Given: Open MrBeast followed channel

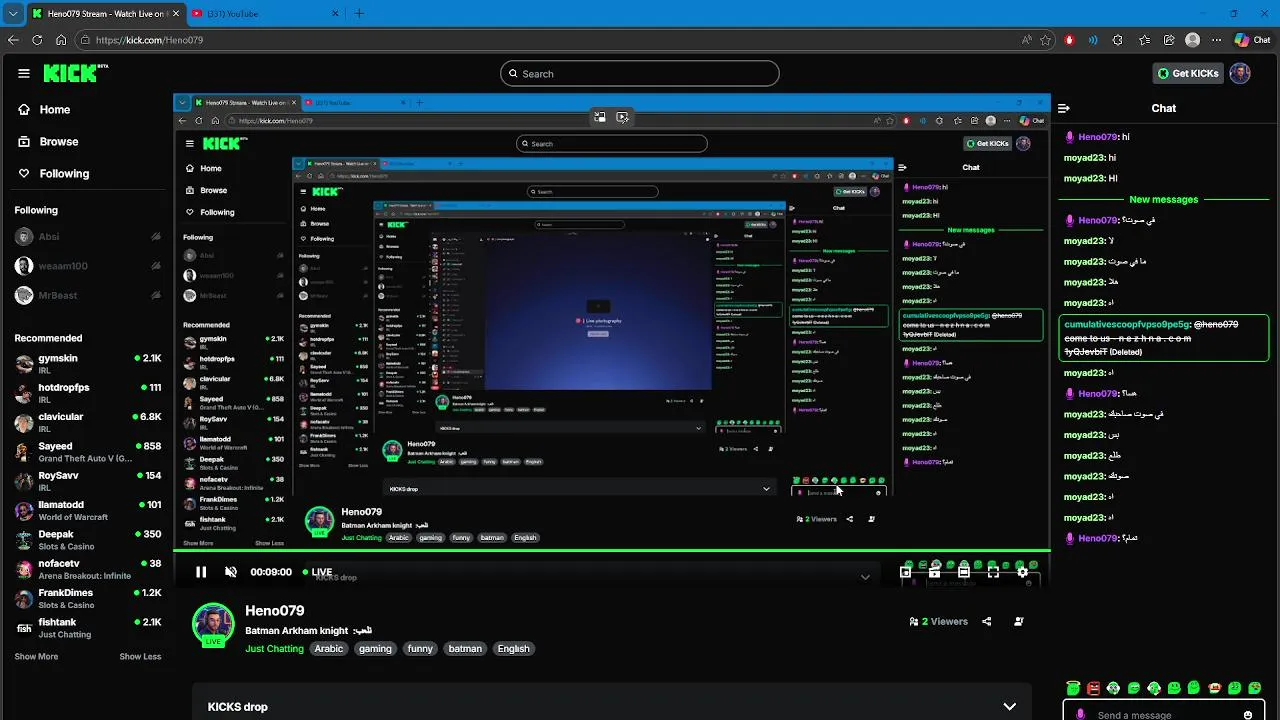Looking at the screenshot, I should pyautogui.click(x=88, y=295).
